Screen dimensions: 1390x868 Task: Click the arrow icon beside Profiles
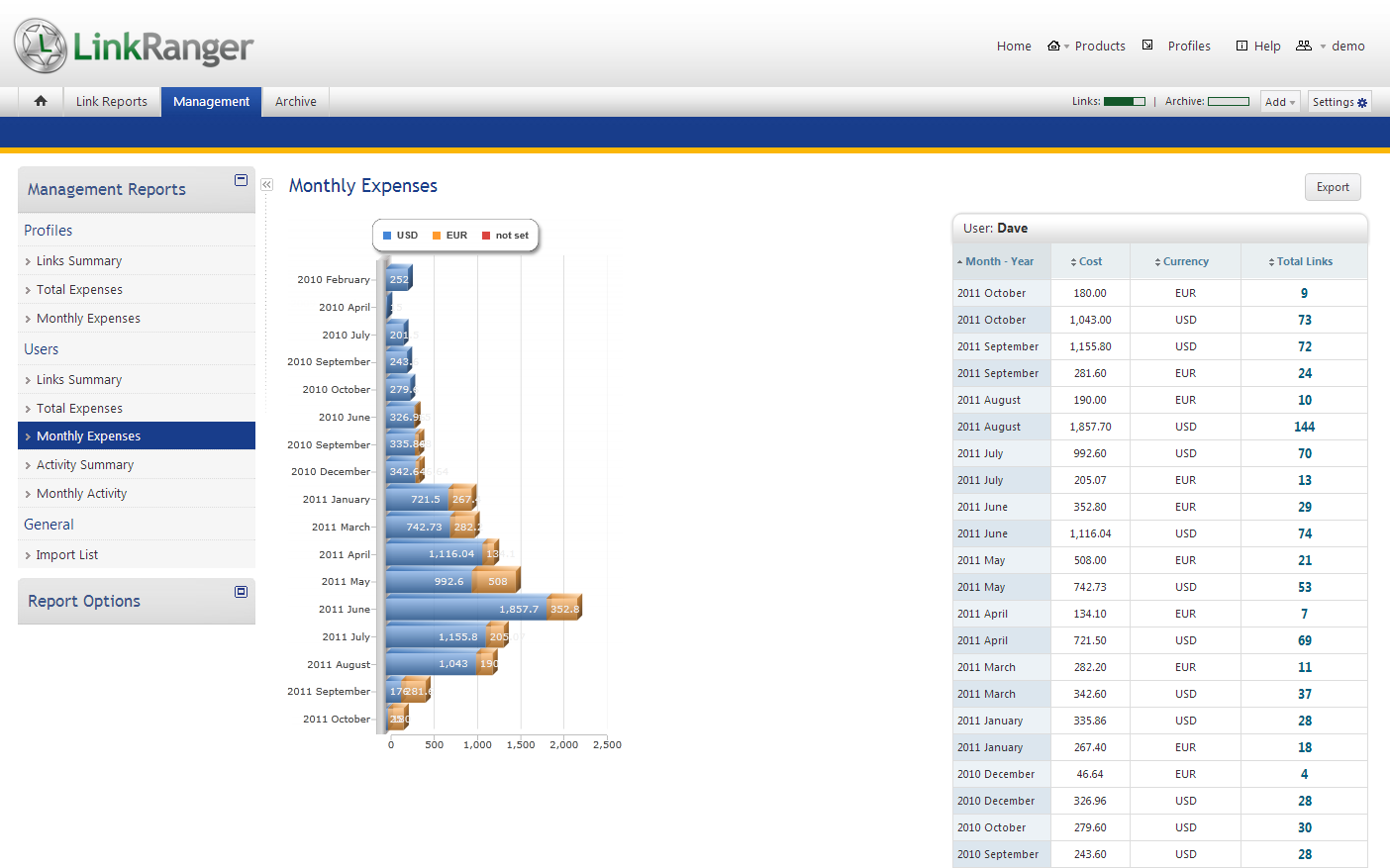(x=1147, y=46)
